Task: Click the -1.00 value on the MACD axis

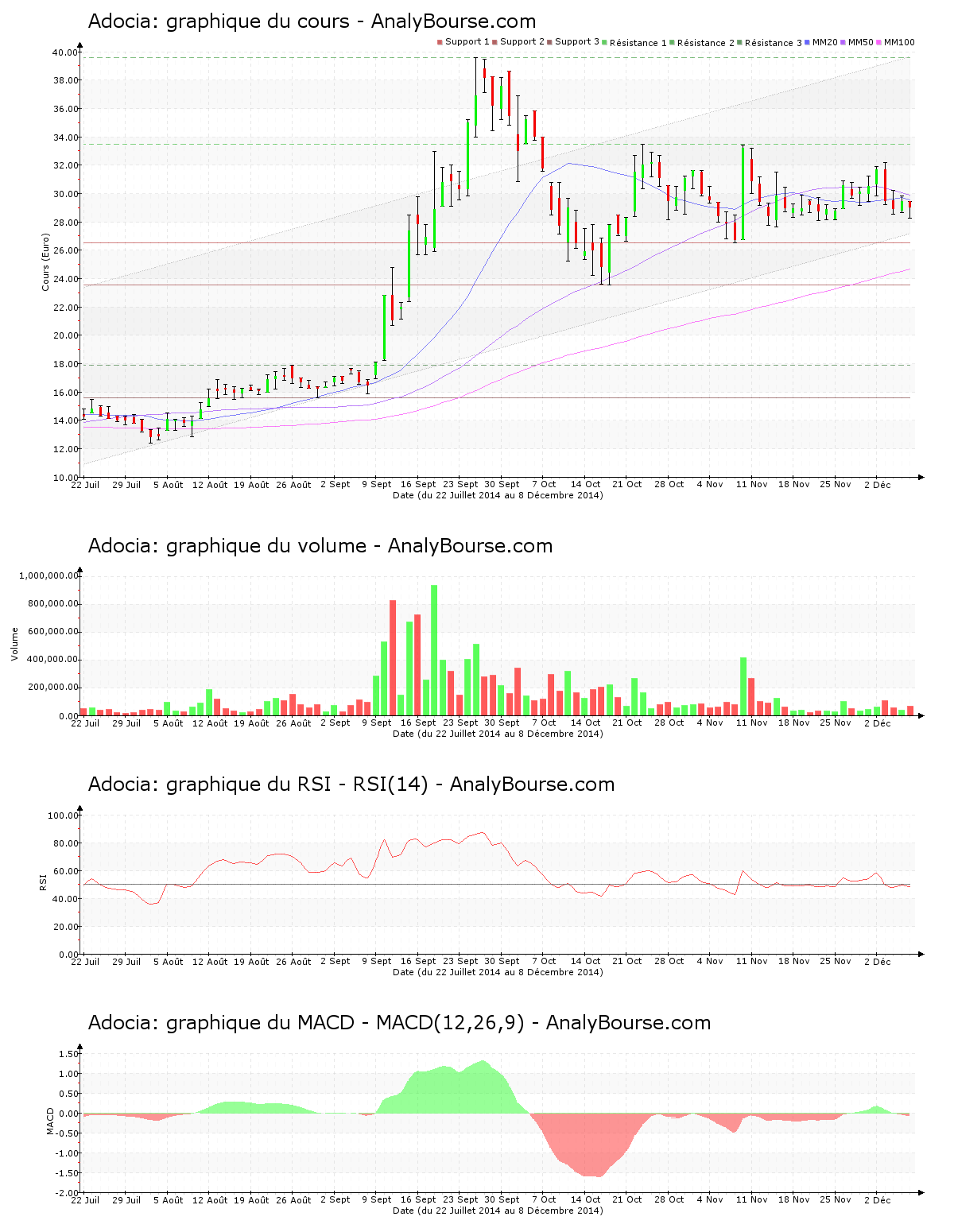Action: coord(68,1153)
